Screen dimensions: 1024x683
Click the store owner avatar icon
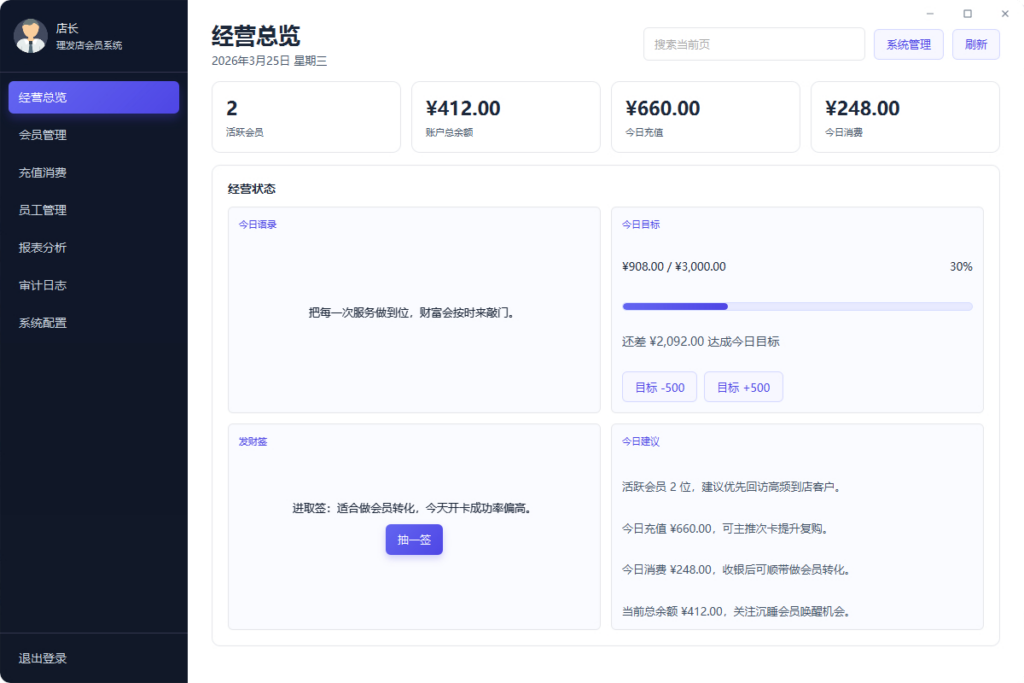point(30,37)
